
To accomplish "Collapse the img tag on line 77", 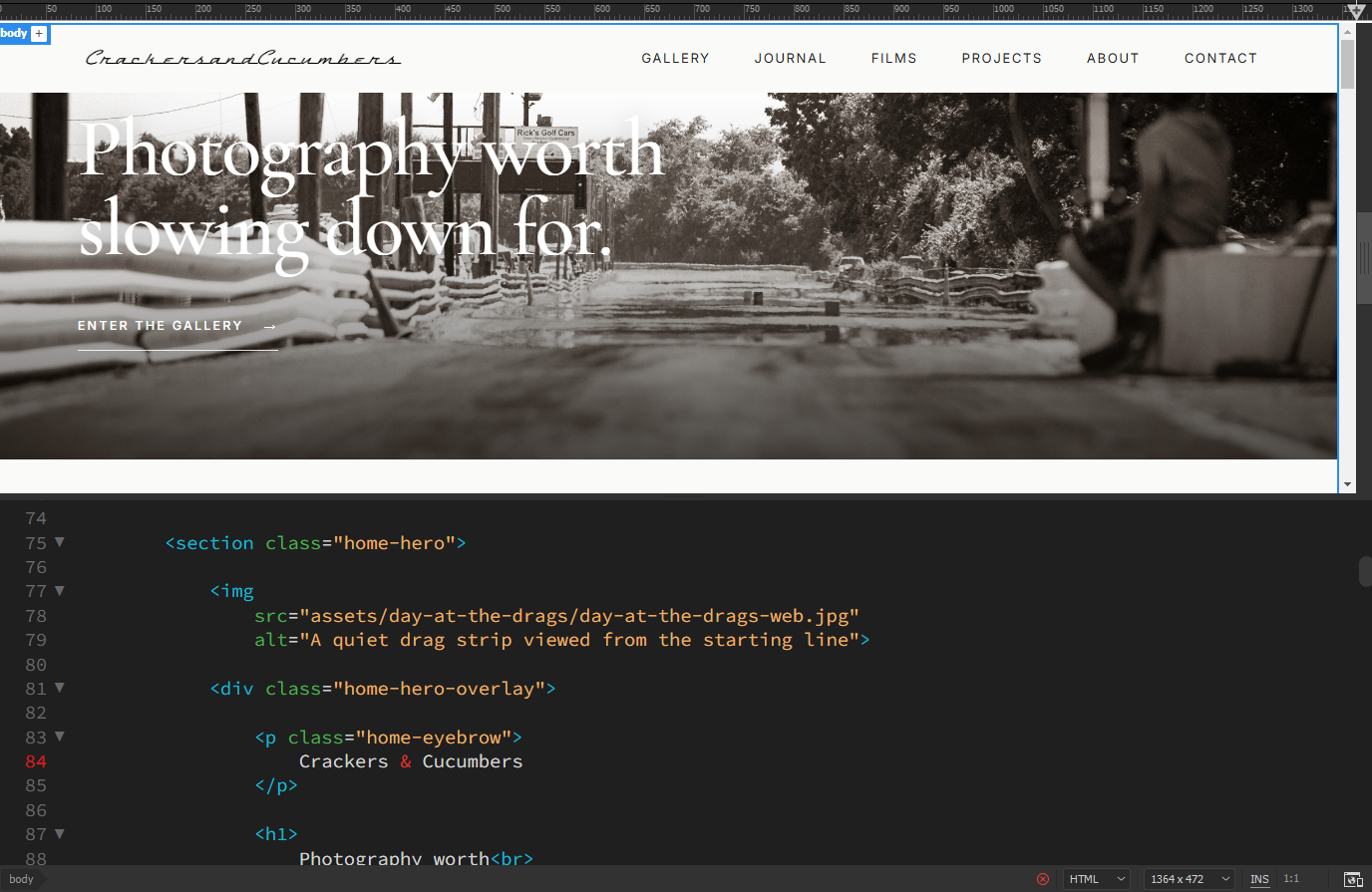I will (x=60, y=591).
